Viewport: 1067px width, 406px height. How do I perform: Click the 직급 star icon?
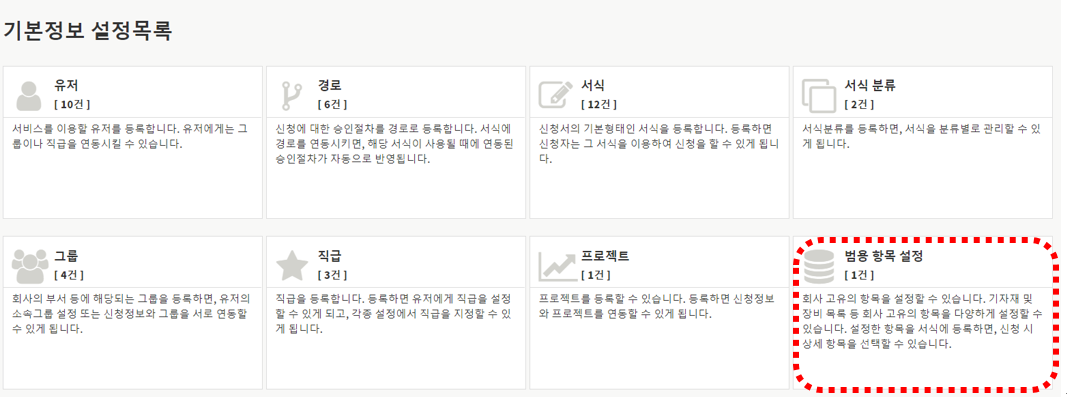tap(292, 265)
